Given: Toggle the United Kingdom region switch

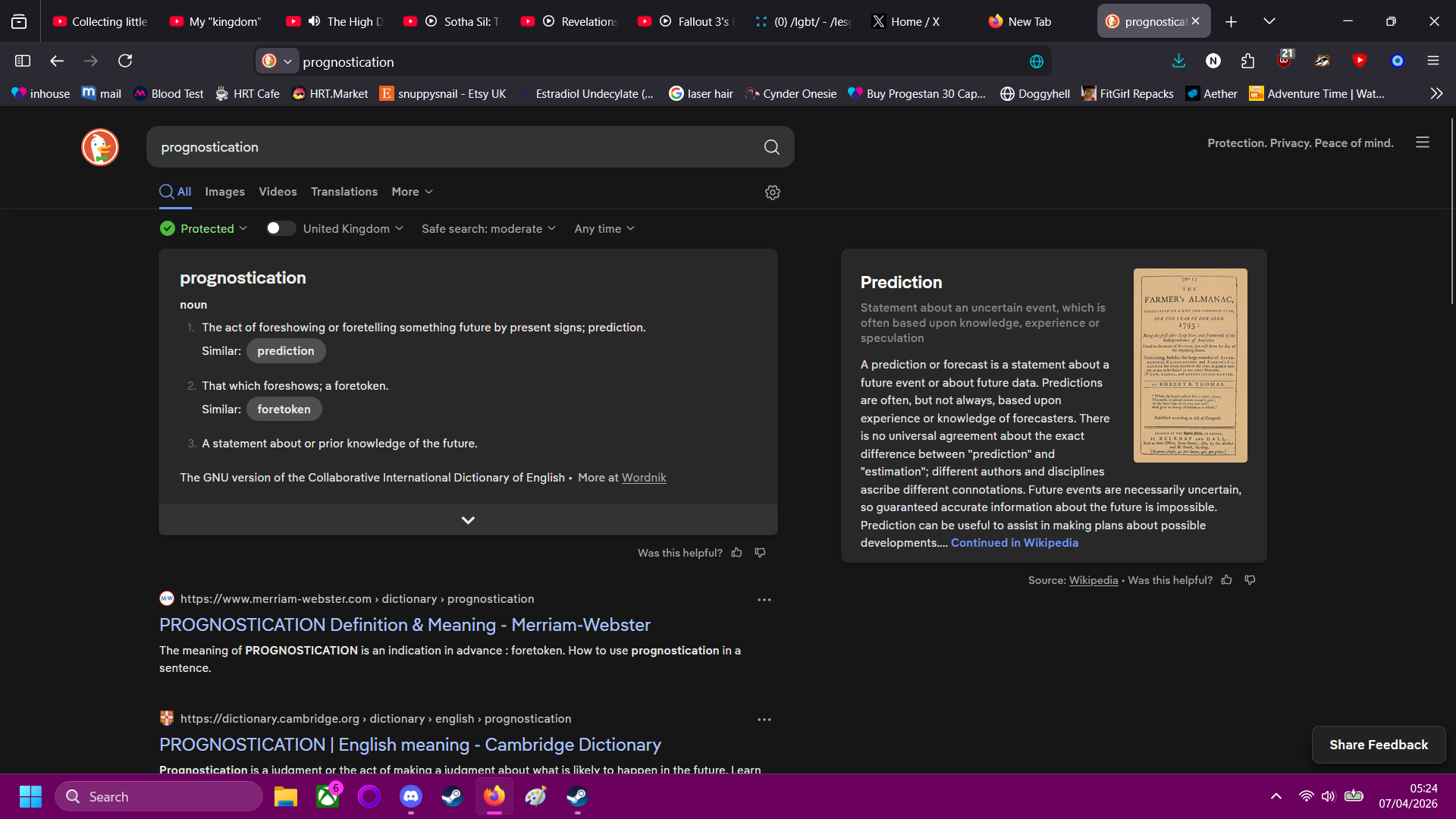Looking at the screenshot, I should pyautogui.click(x=280, y=228).
